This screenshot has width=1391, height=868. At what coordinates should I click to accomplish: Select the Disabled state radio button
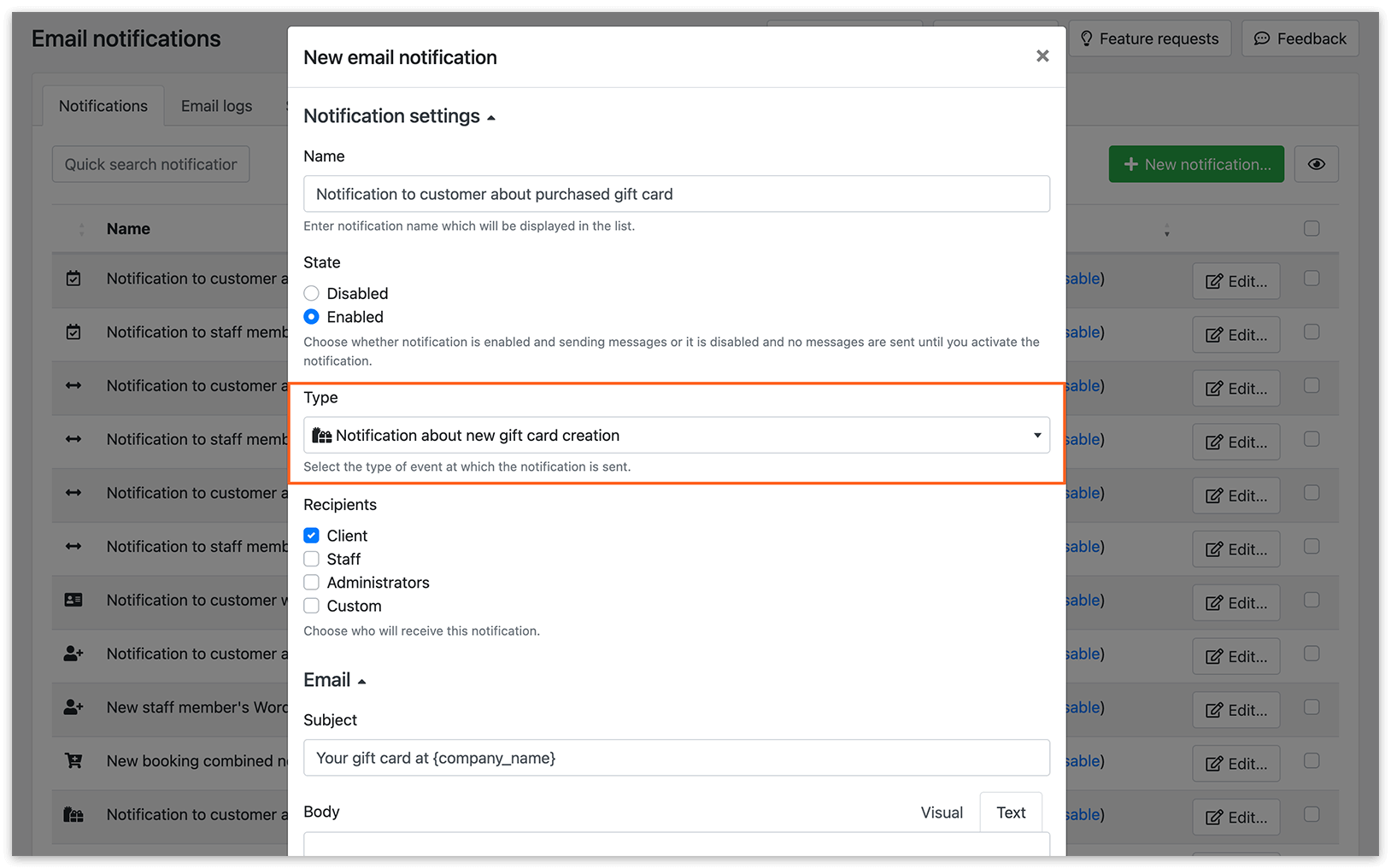312,293
